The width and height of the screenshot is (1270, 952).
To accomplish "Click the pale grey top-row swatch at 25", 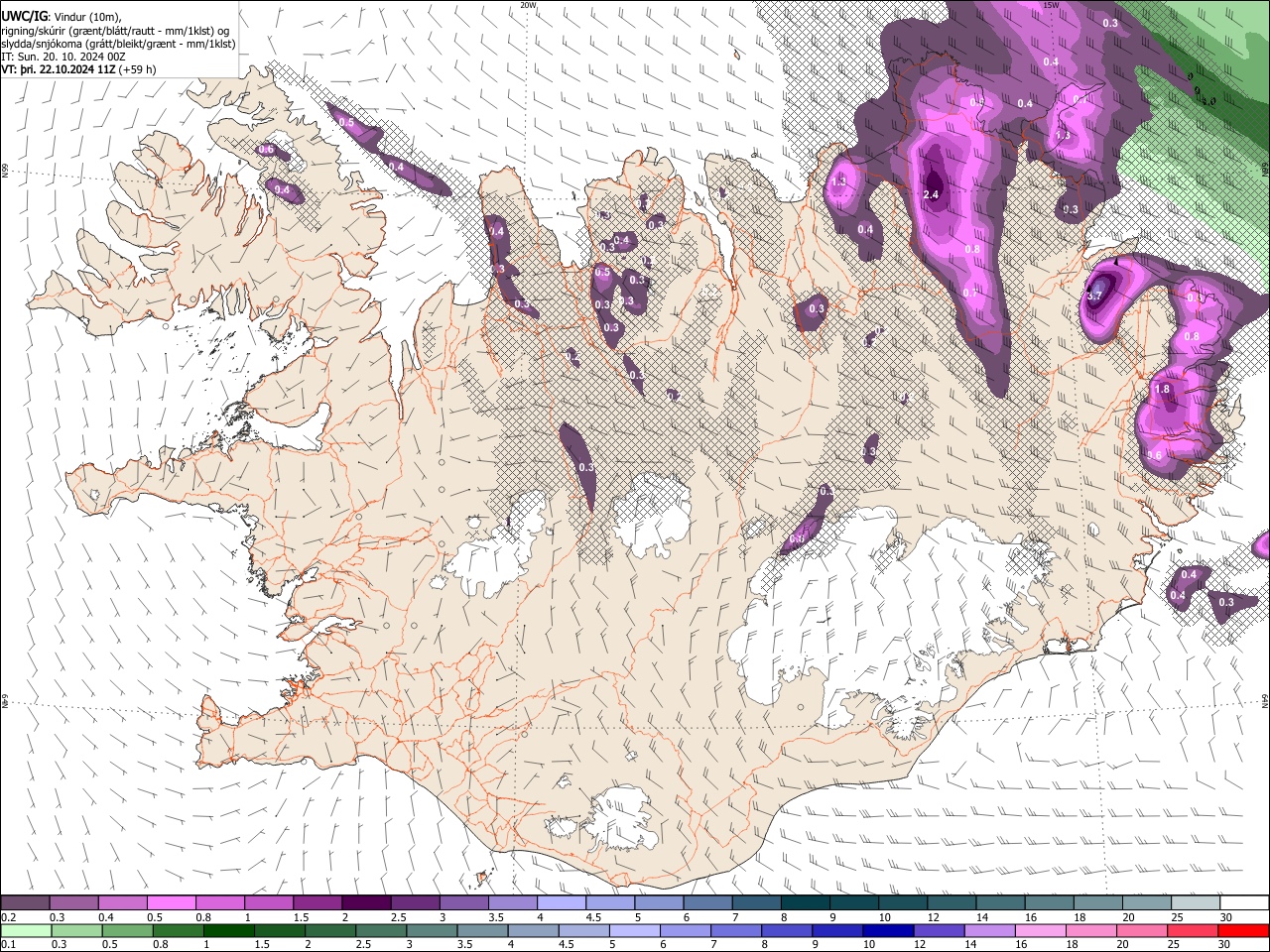I will click(1196, 903).
